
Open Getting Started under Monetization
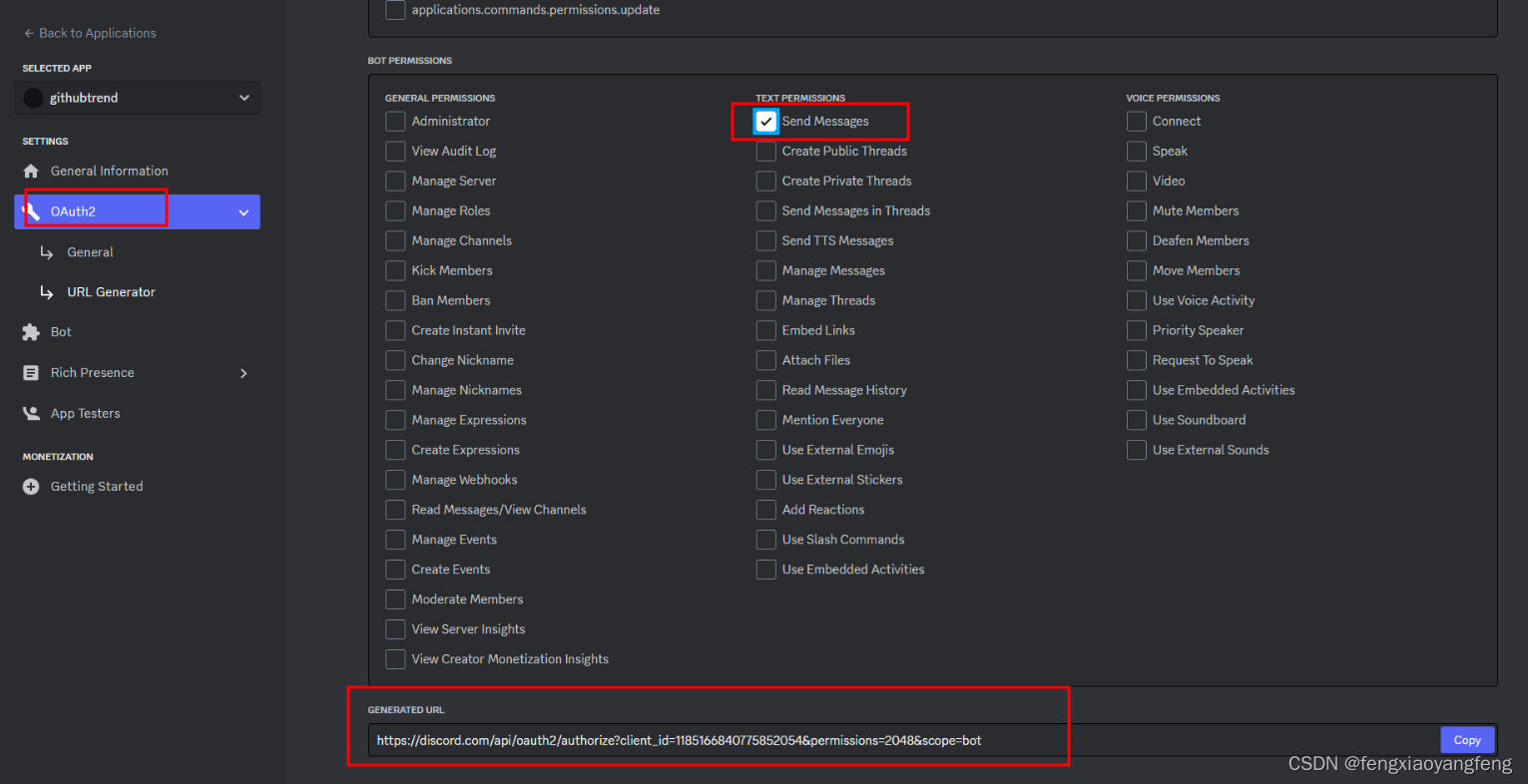(97, 487)
